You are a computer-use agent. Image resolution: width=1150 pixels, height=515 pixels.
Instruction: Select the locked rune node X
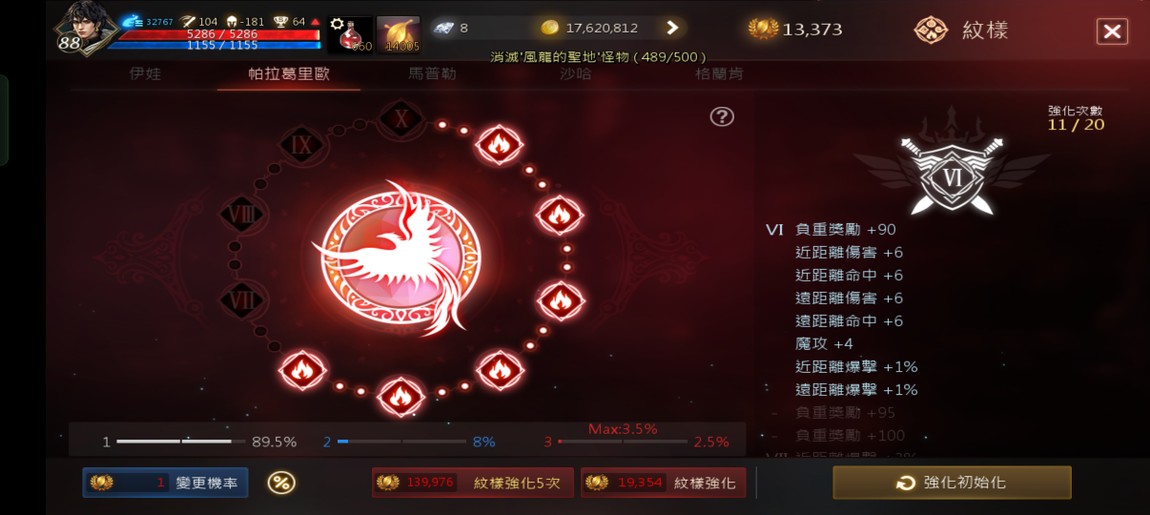tap(401, 119)
